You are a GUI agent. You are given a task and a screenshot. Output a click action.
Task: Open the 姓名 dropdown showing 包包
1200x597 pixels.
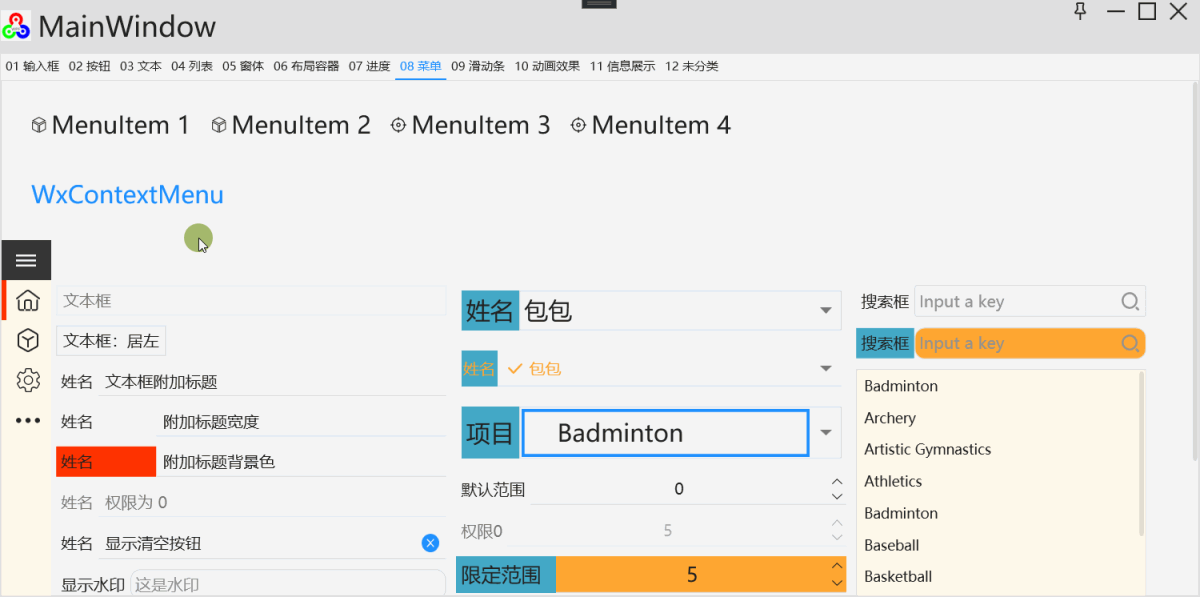coord(825,310)
